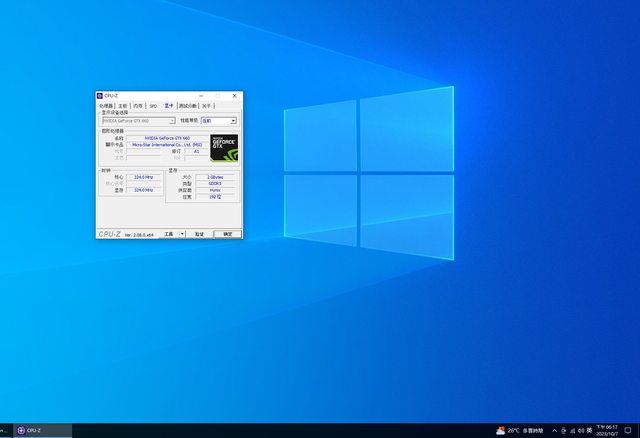Click the NVIDIA GeForce GTX logo

224,148
